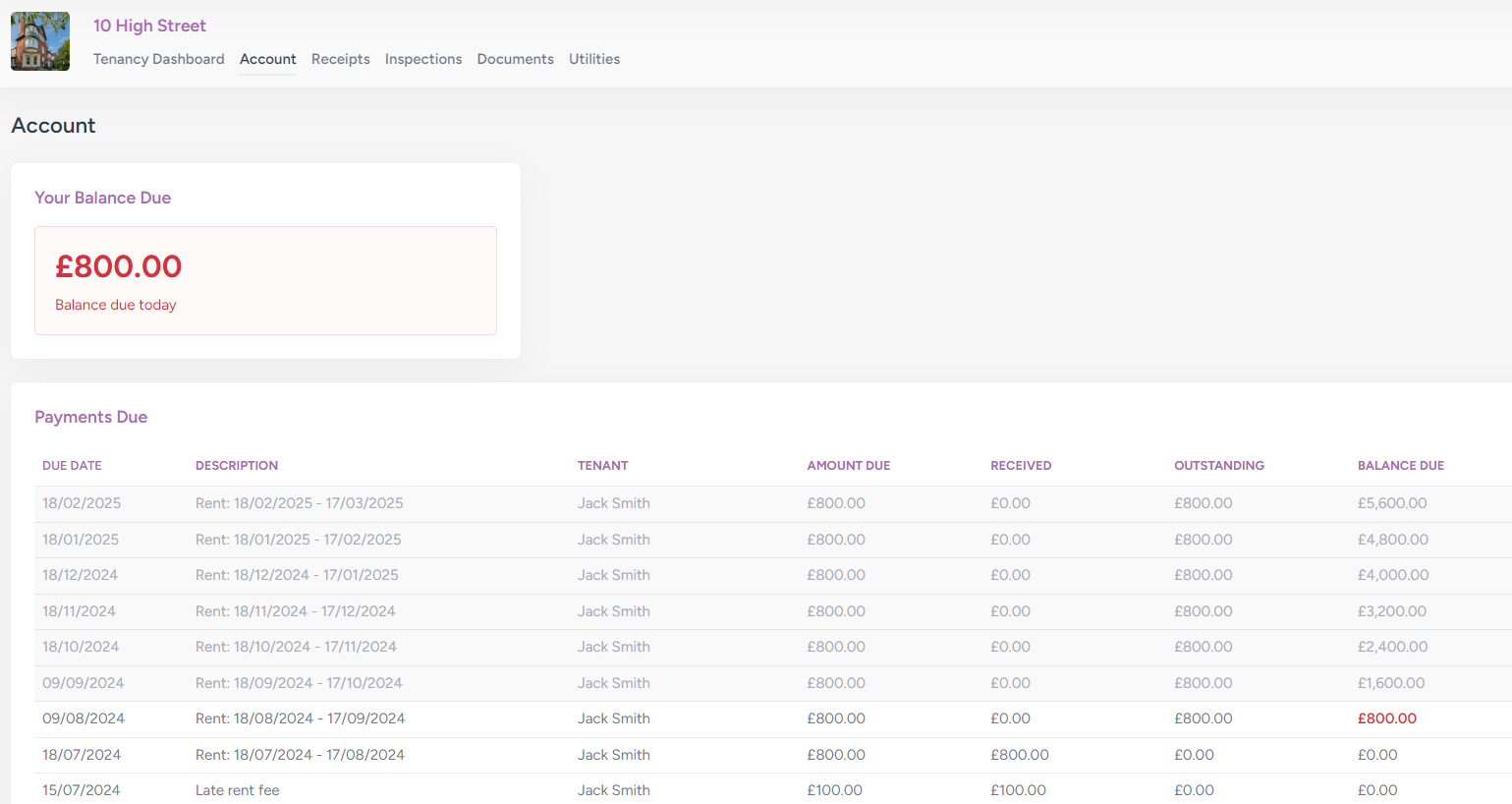Switch to the Tenancy Dashboard tab
The height and width of the screenshot is (804, 1512).
click(x=158, y=59)
